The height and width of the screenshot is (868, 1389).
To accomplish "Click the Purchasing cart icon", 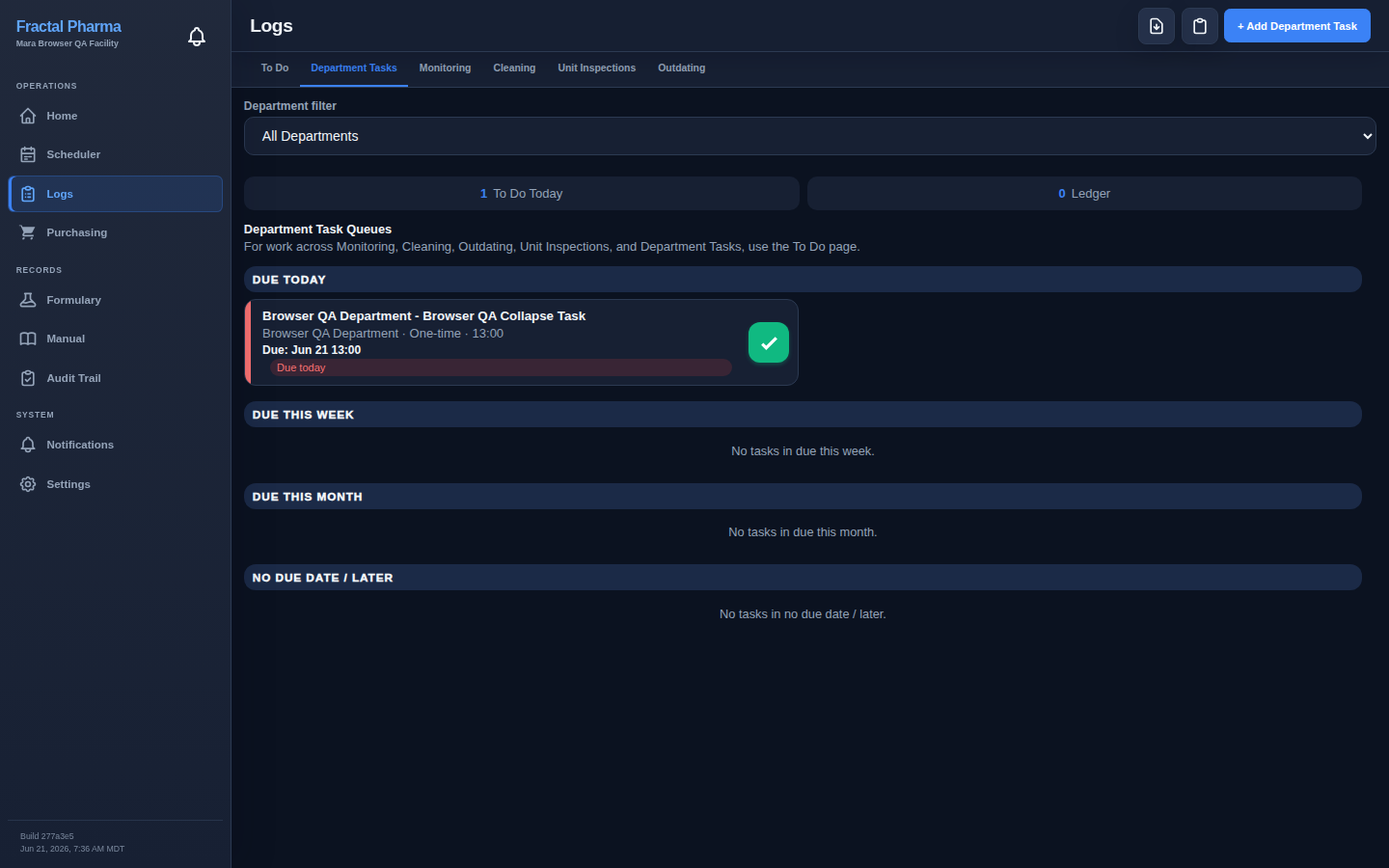I will coord(28,232).
